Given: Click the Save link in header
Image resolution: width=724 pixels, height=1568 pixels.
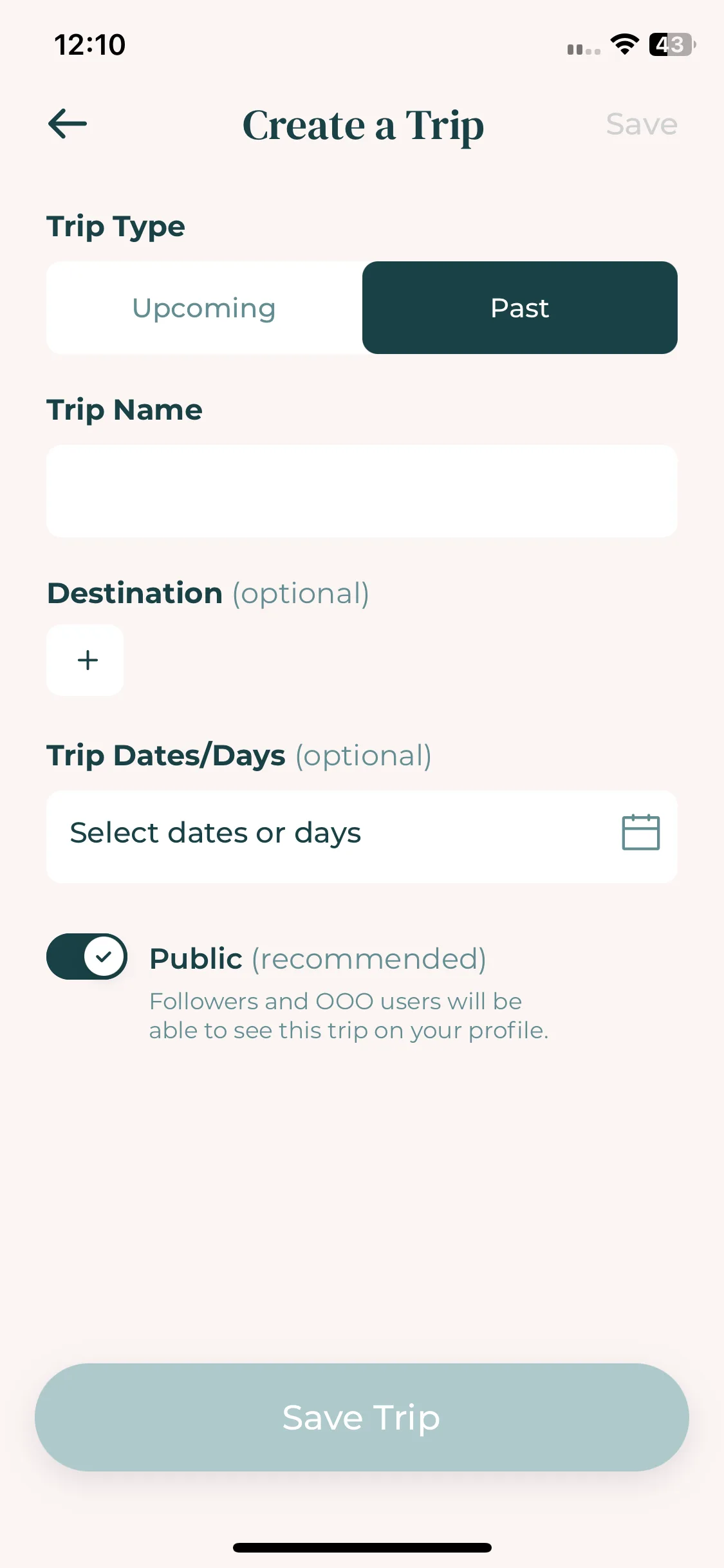Looking at the screenshot, I should coord(642,124).
